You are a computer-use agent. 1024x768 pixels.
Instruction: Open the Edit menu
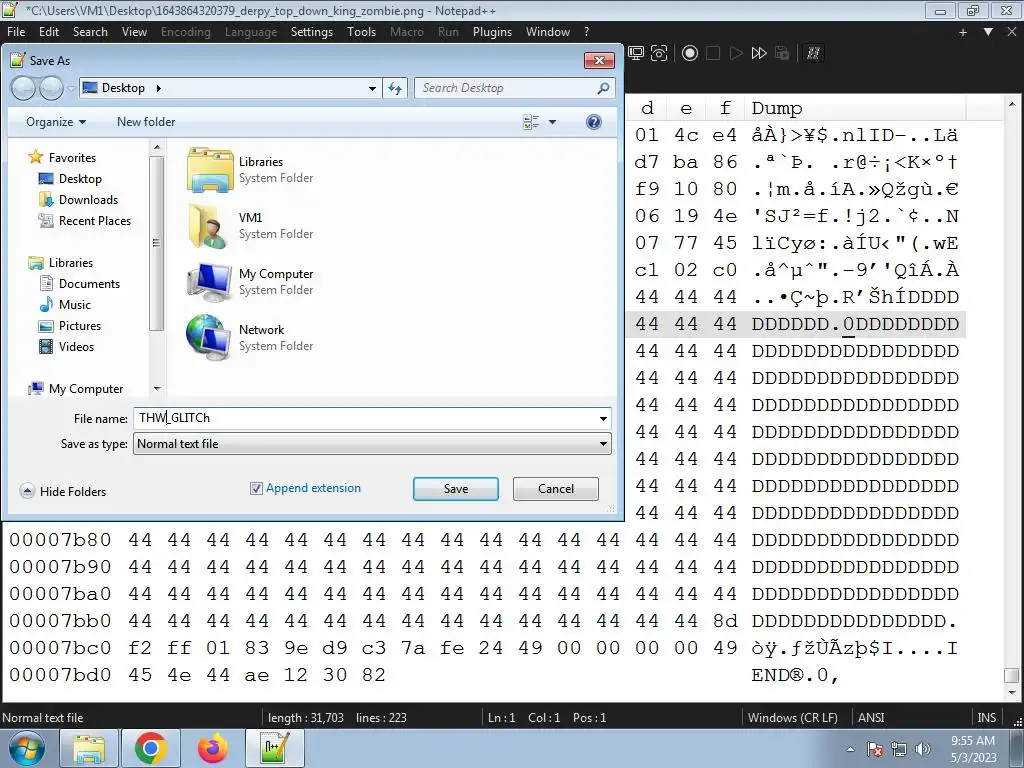point(49,32)
